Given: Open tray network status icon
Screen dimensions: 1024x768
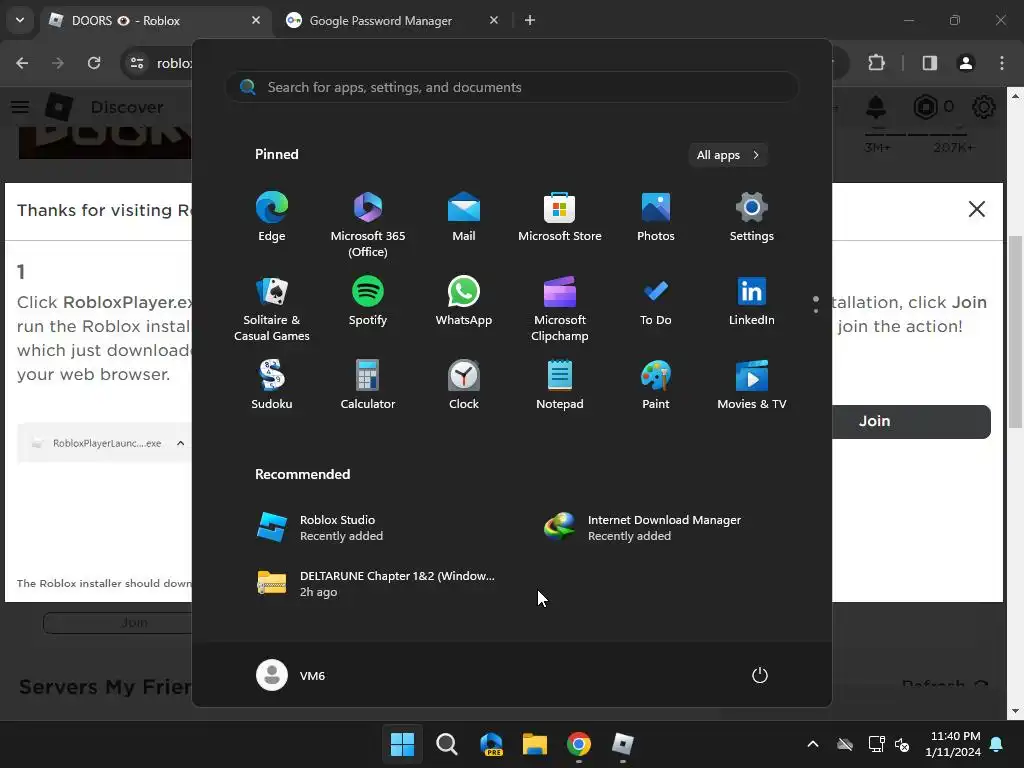Looking at the screenshot, I should coord(876,744).
